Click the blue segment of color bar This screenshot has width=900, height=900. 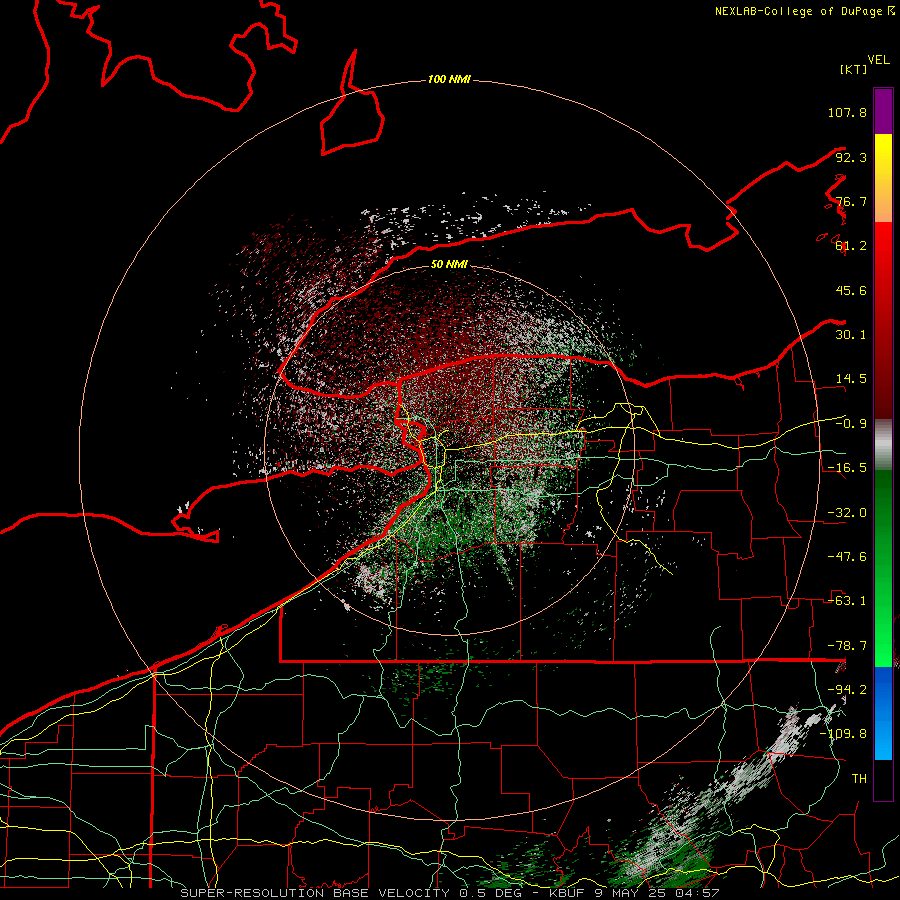tap(883, 713)
